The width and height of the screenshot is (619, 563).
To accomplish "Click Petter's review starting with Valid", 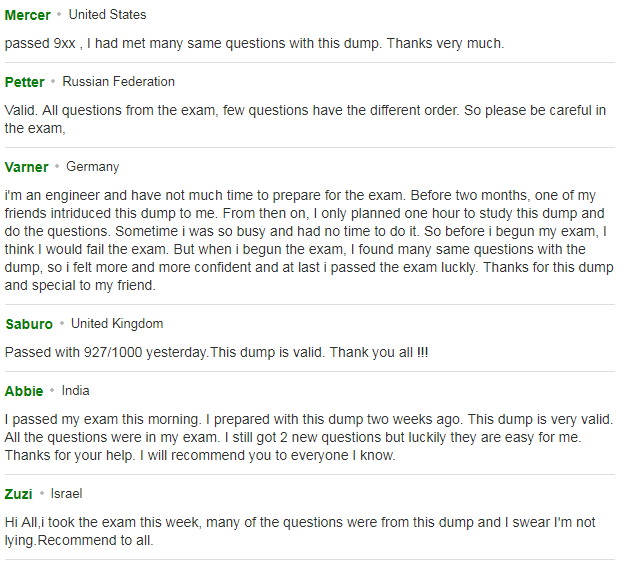I will (305, 119).
